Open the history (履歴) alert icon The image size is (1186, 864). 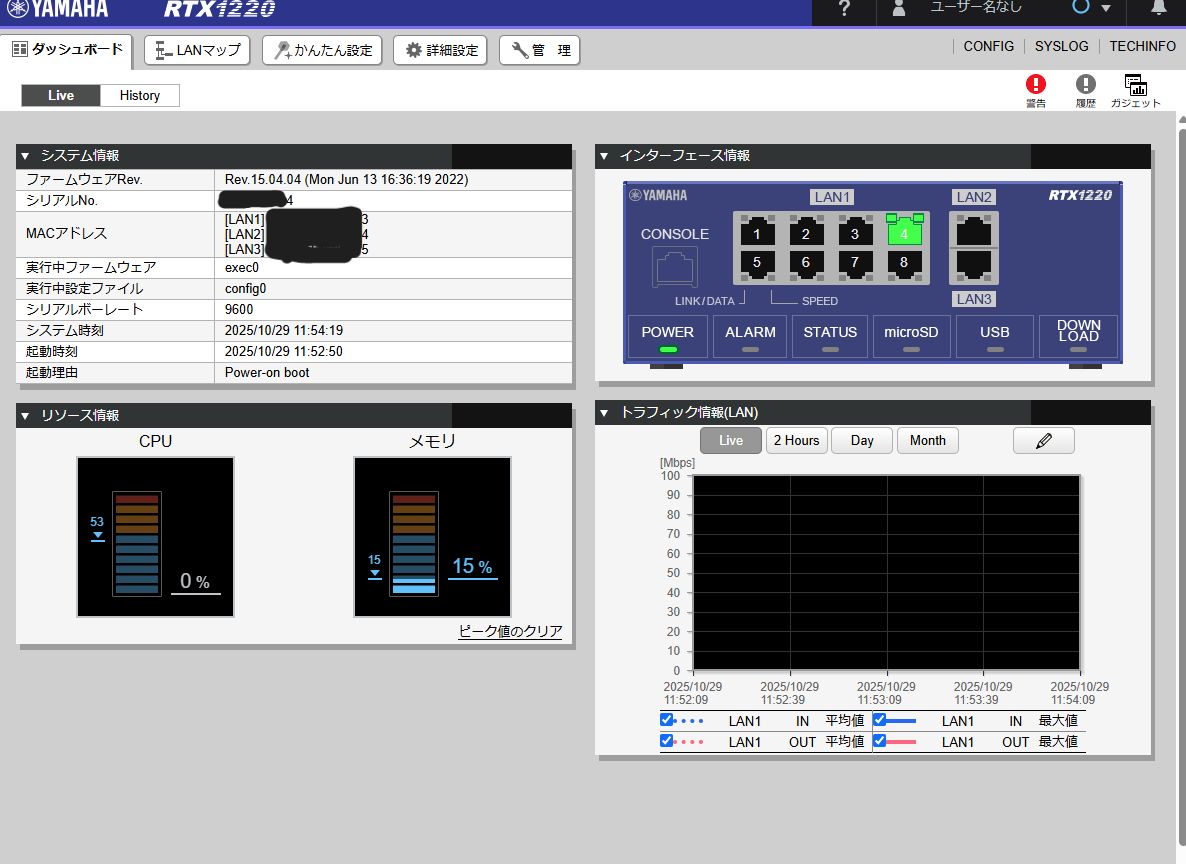(x=1085, y=85)
